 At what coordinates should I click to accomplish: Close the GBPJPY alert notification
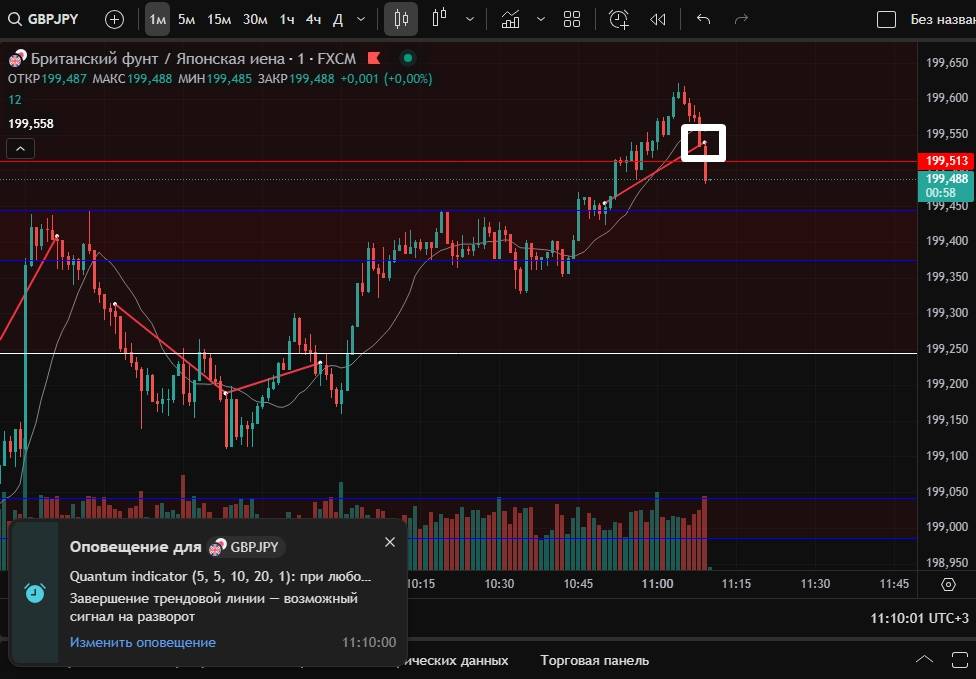[x=390, y=542]
